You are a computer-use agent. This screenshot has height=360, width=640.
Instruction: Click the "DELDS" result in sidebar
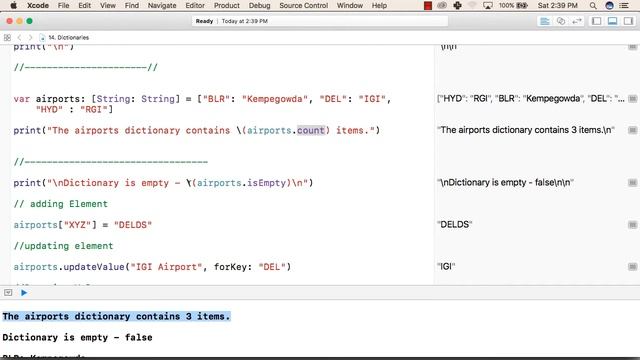[x=455, y=224]
